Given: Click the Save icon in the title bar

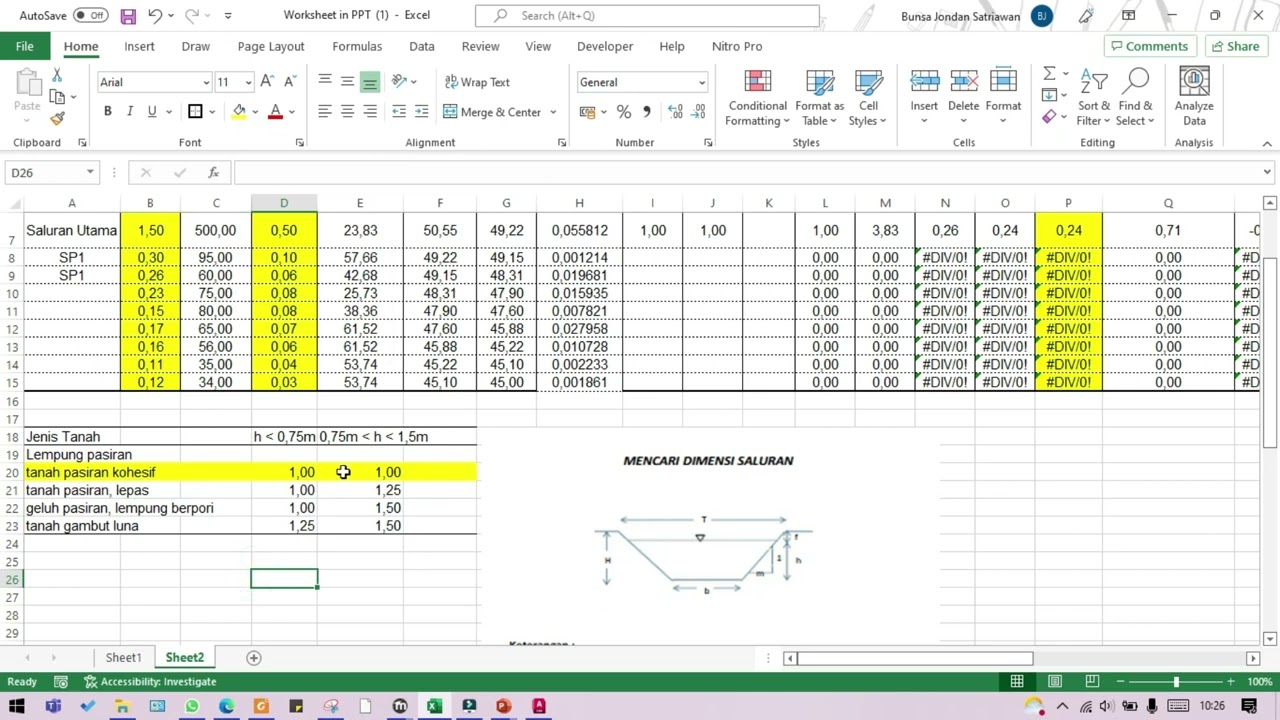Looking at the screenshot, I should [128, 16].
